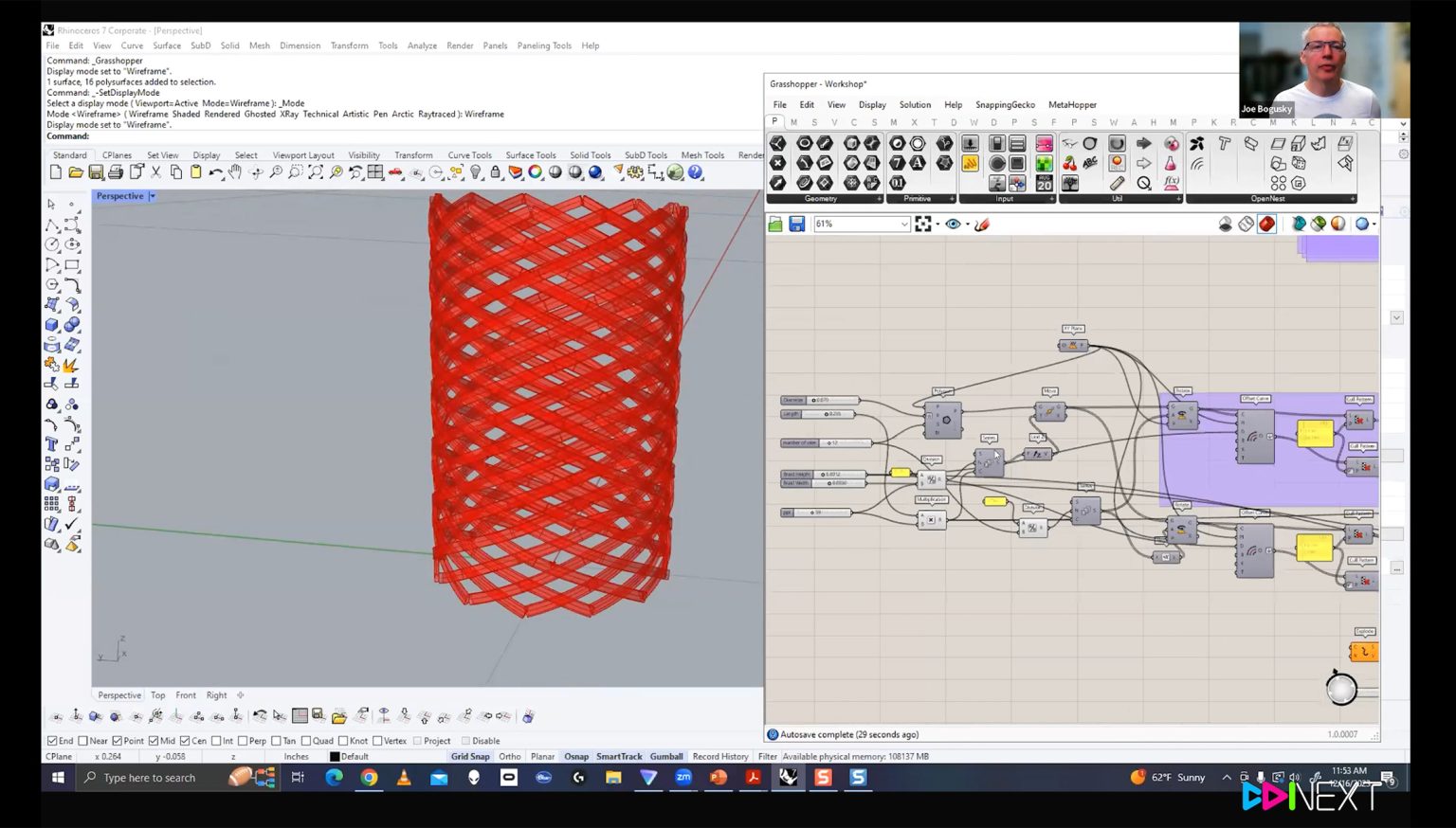
Task: Uncheck the Mid osnap checkbox
Action: (x=154, y=741)
